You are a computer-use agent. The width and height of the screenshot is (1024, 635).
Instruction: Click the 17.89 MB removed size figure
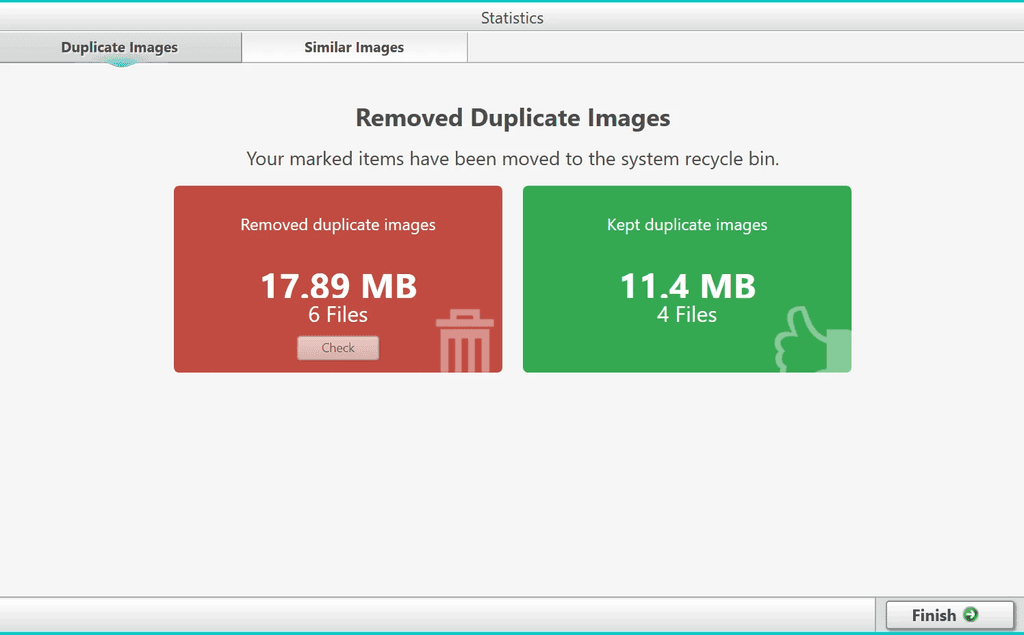point(337,286)
